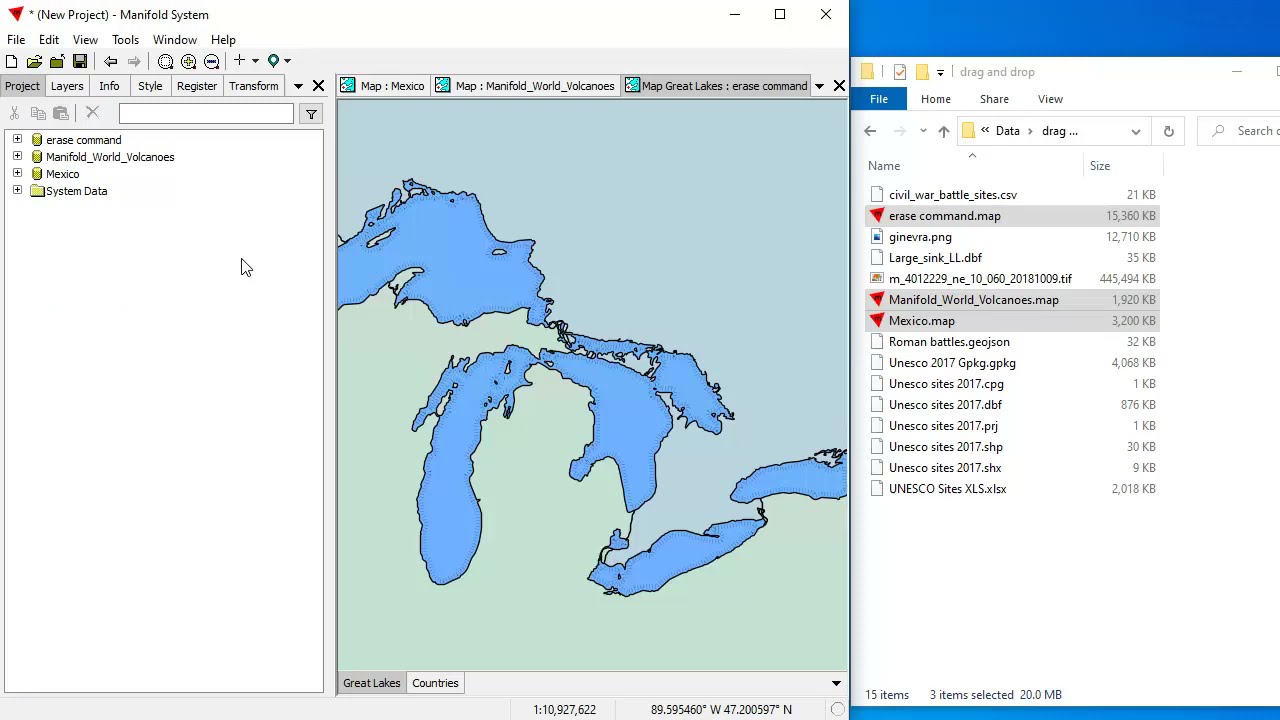The height and width of the screenshot is (720, 1280).
Task: Click the Cut scissors icon in Project pane
Action: [15, 114]
